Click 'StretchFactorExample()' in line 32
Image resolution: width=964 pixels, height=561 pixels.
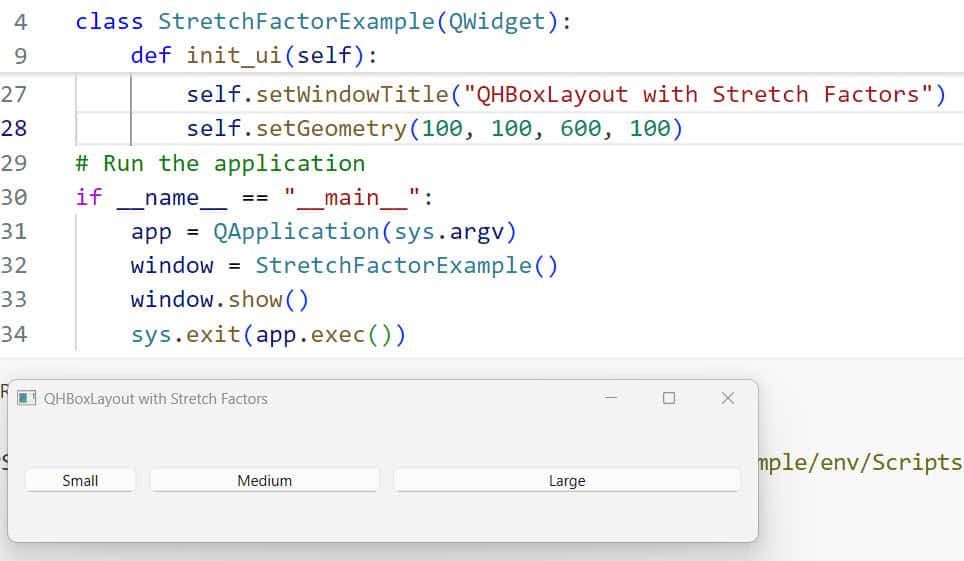tap(406, 266)
